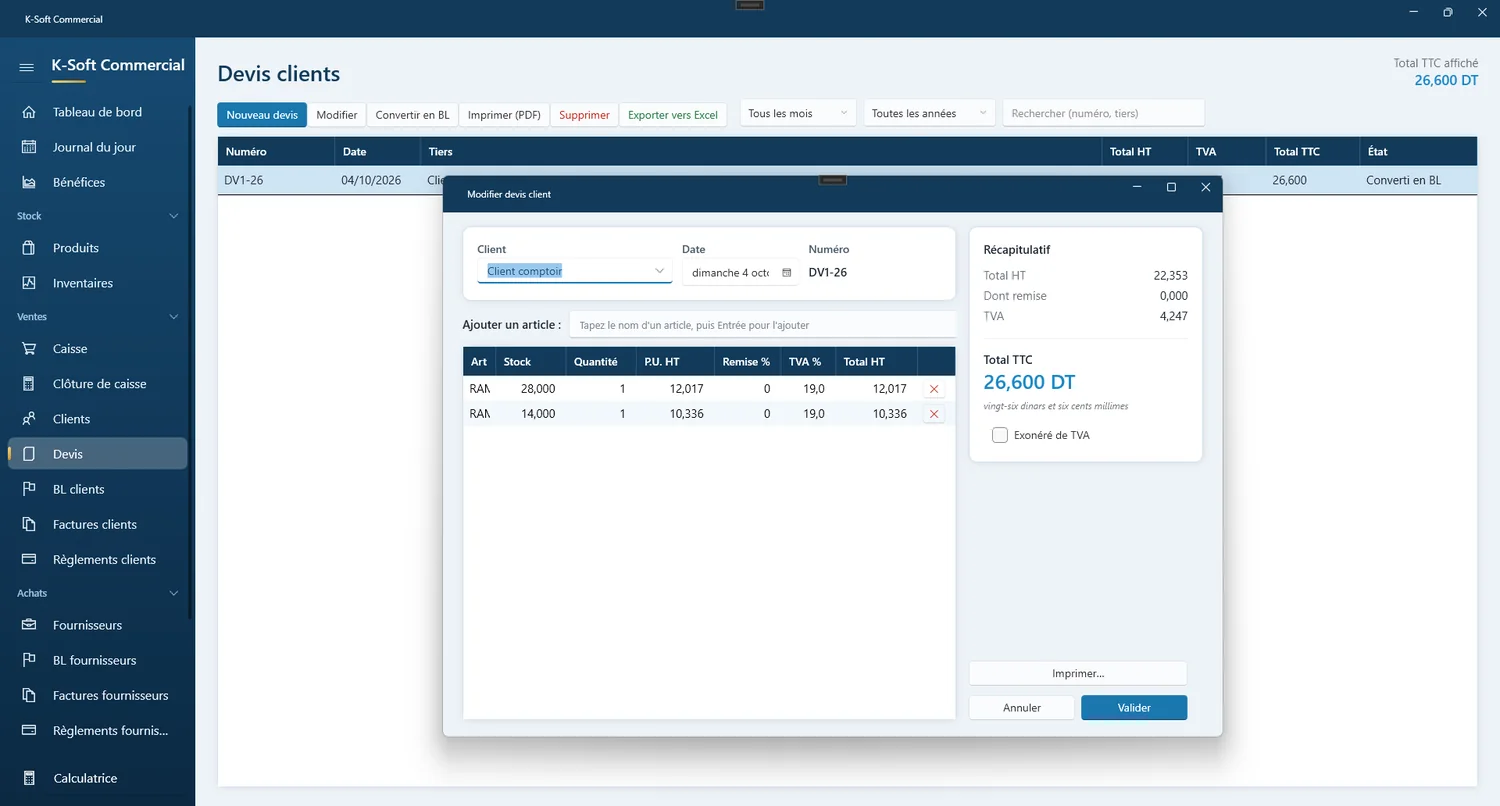Image resolution: width=1500 pixels, height=806 pixels.
Task: Delete the article row with total 12,017
Action: pos(934,389)
